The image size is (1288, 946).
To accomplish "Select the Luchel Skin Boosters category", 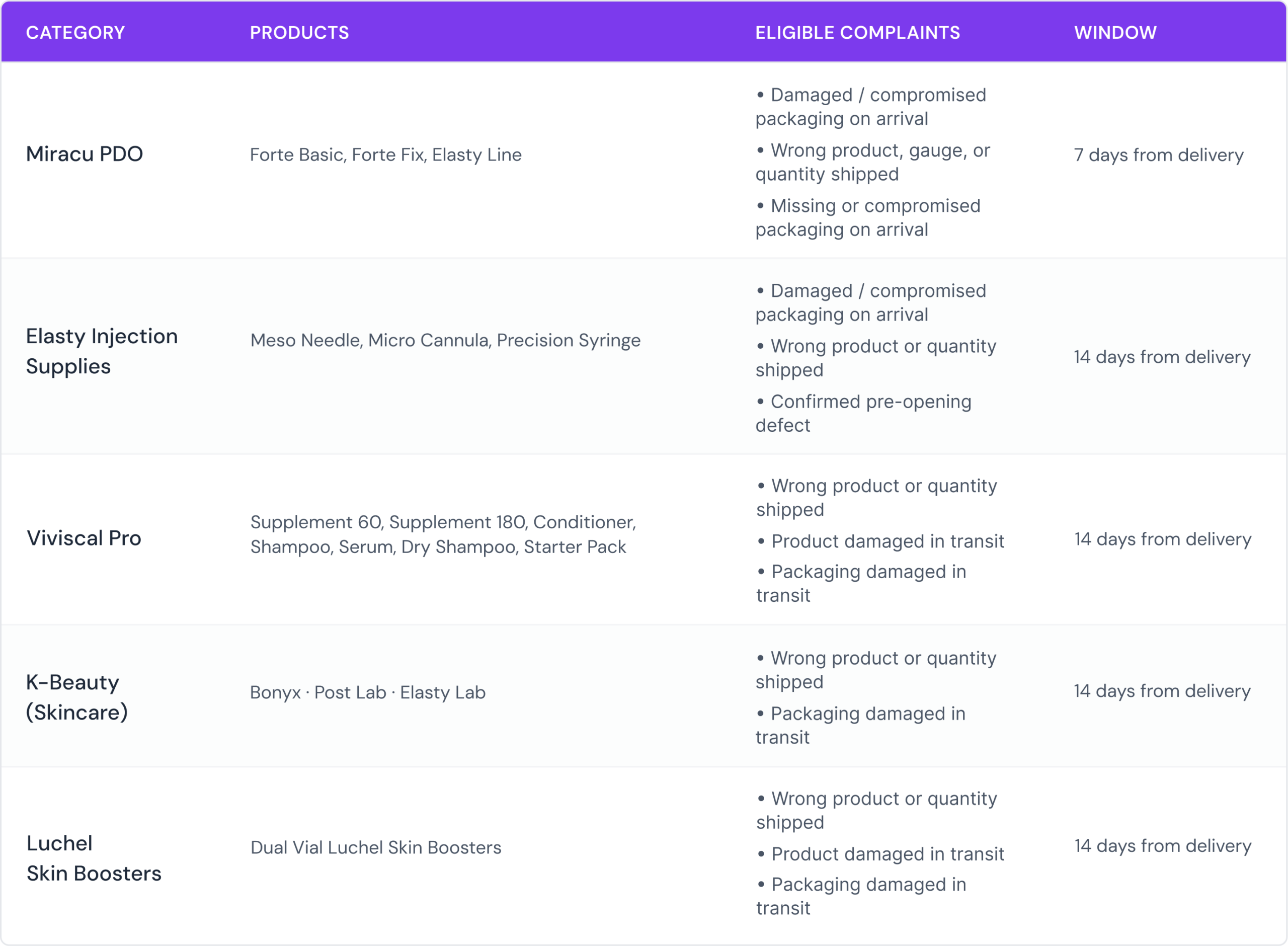I will [x=94, y=858].
